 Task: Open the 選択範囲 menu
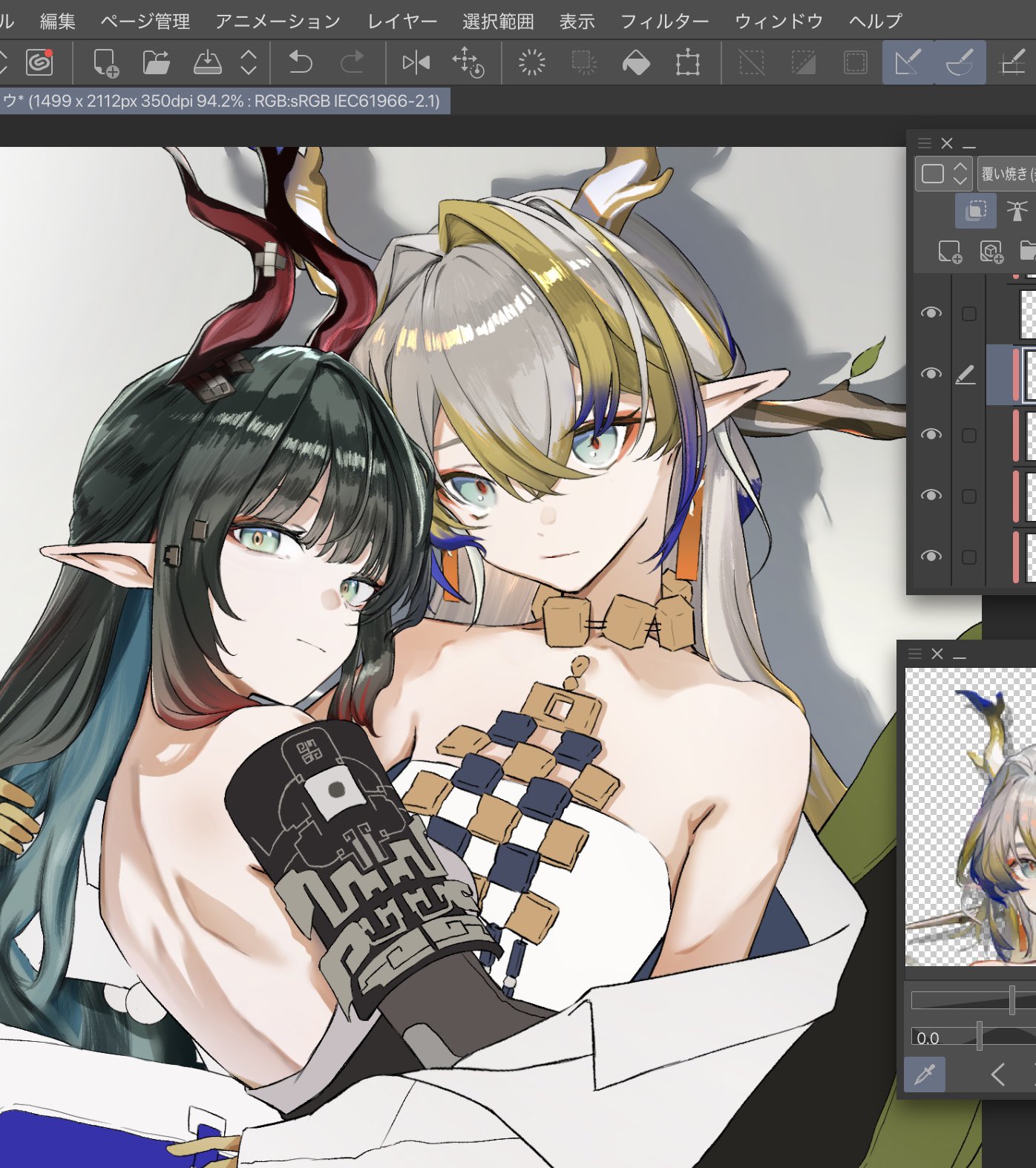click(498, 22)
